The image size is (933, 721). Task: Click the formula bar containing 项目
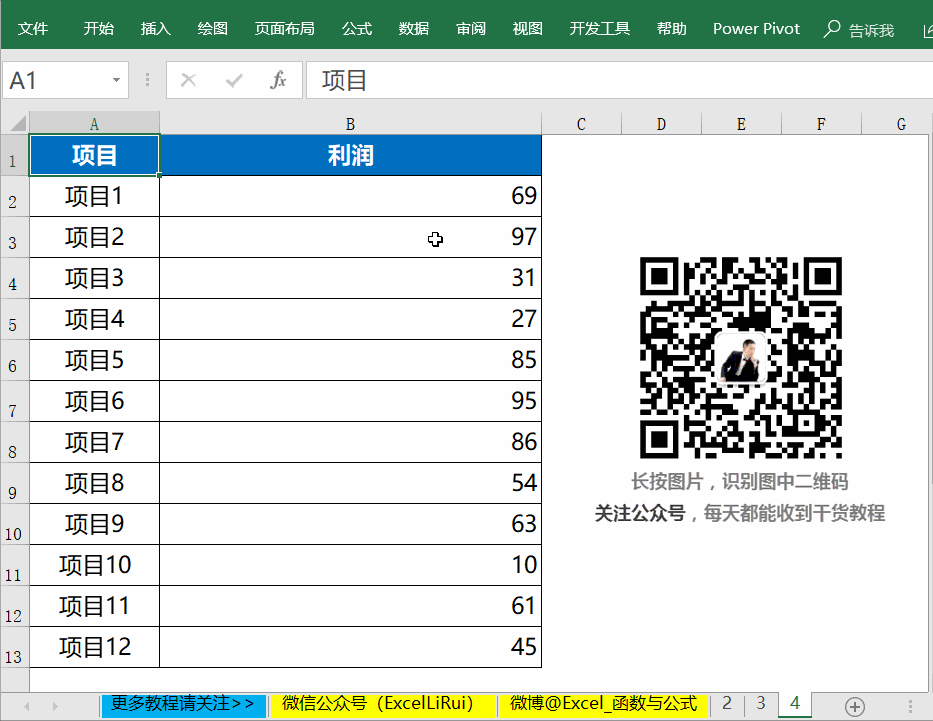click(x=619, y=80)
